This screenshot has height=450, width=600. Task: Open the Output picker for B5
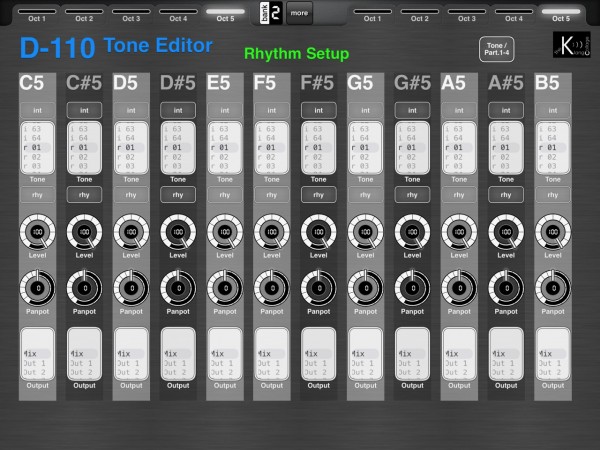click(553, 354)
